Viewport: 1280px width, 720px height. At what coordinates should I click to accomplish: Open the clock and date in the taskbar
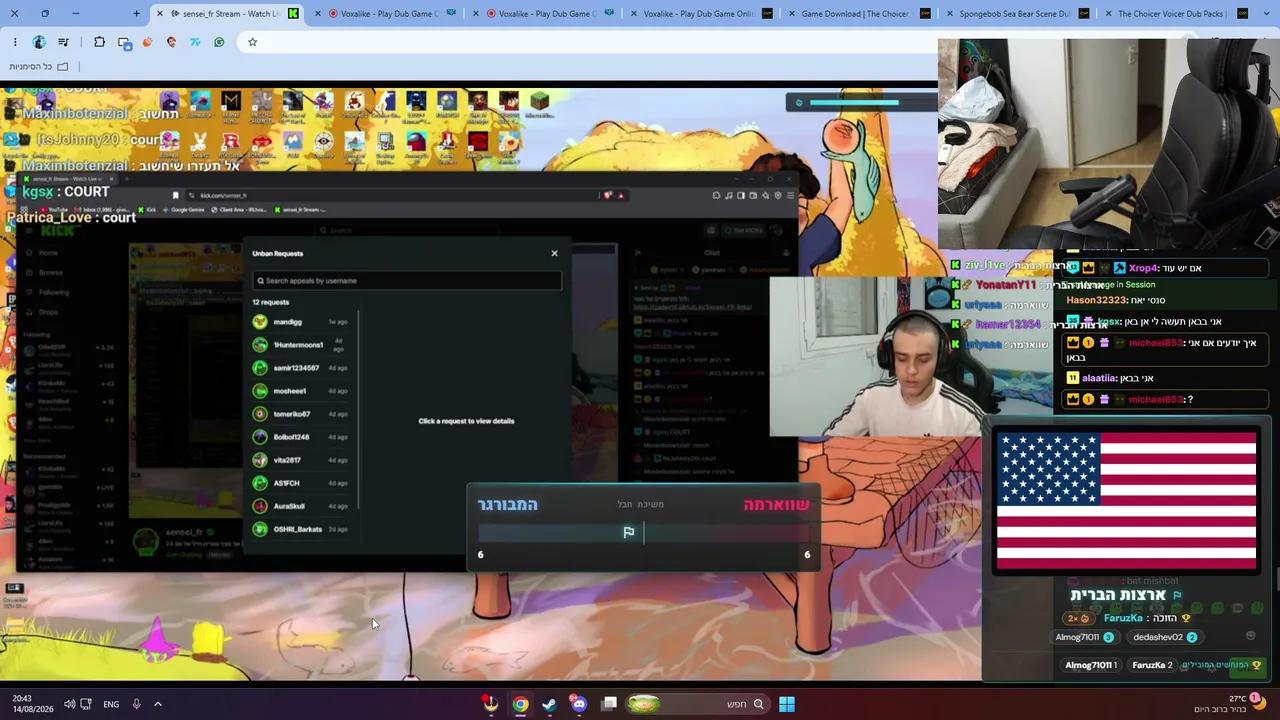(x=31, y=704)
